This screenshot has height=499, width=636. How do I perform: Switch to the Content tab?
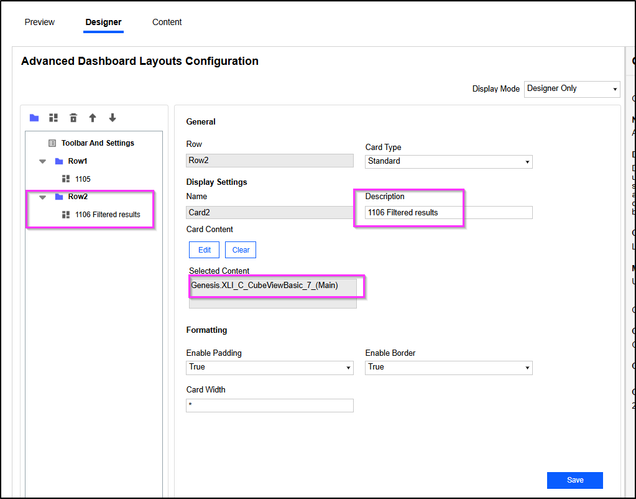coord(167,22)
